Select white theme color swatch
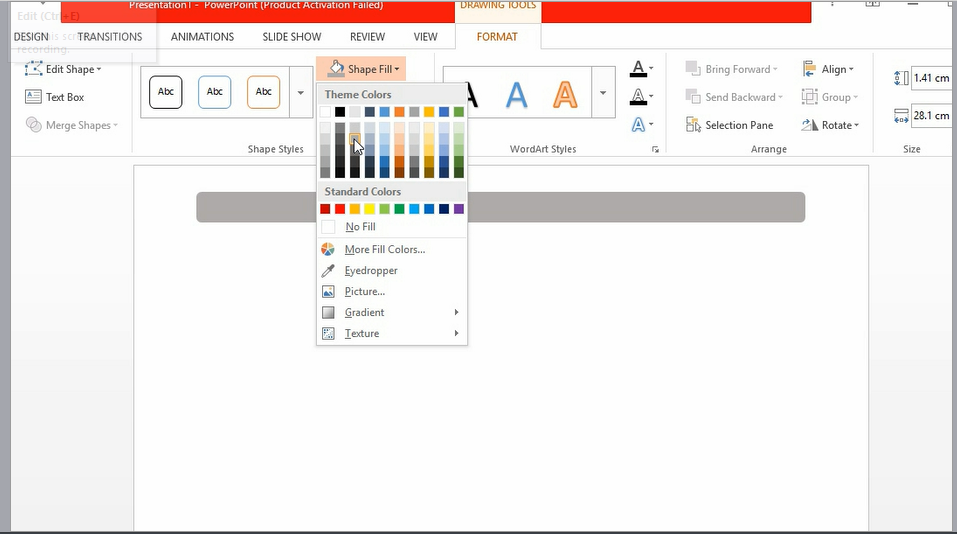957x534 pixels. click(x=325, y=112)
